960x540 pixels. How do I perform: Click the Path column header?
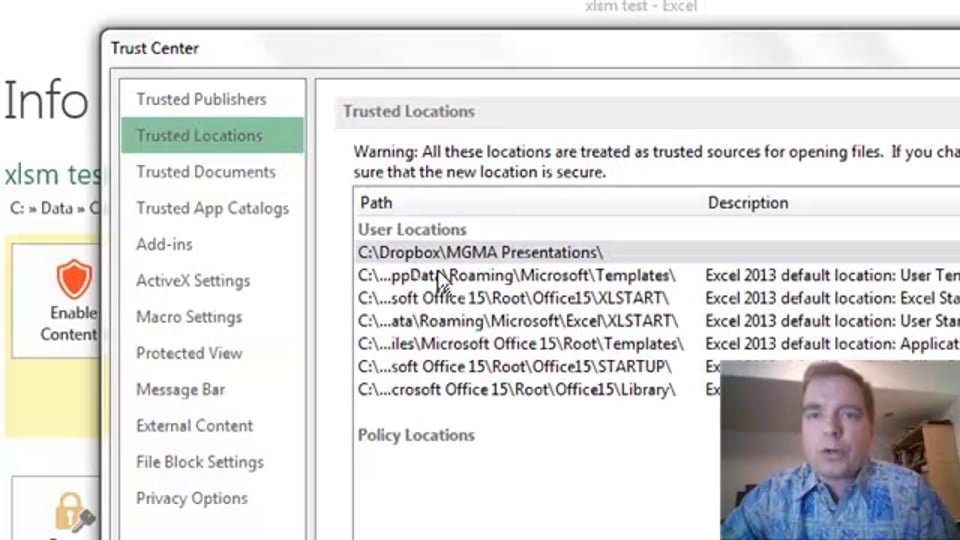coord(376,203)
